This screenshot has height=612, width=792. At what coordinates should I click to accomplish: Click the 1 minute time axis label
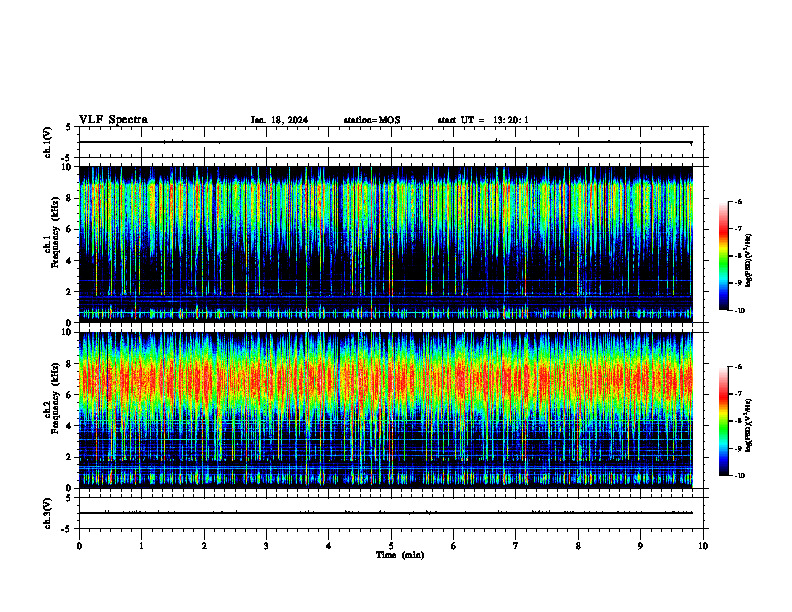pyautogui.click(x=141, y=546)
